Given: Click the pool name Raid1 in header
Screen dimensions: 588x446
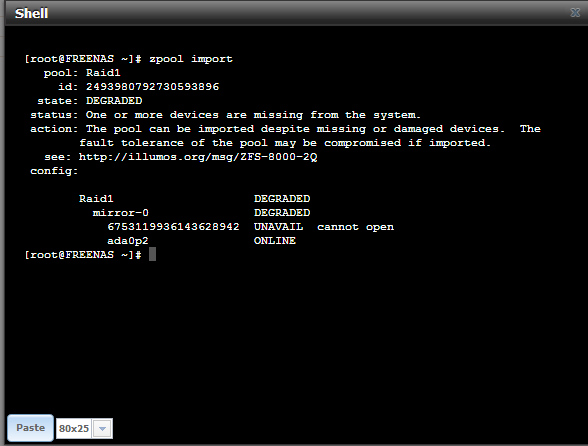Looking at the screenshot, I should pos(103,73).
